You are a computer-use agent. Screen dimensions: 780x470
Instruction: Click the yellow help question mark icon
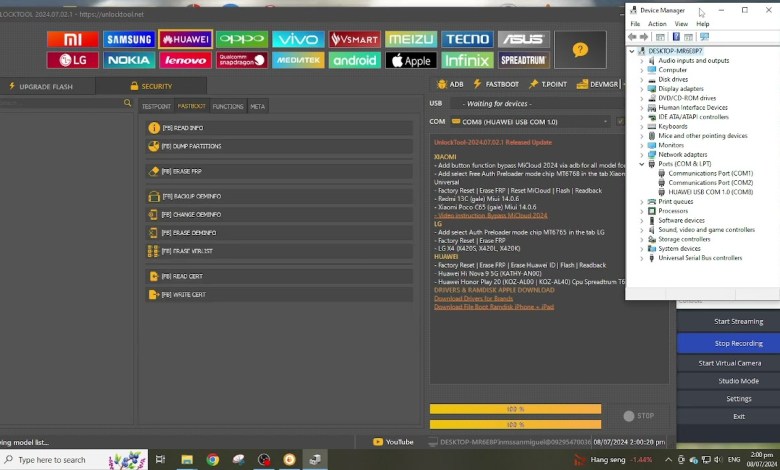(x=580, y=49)
